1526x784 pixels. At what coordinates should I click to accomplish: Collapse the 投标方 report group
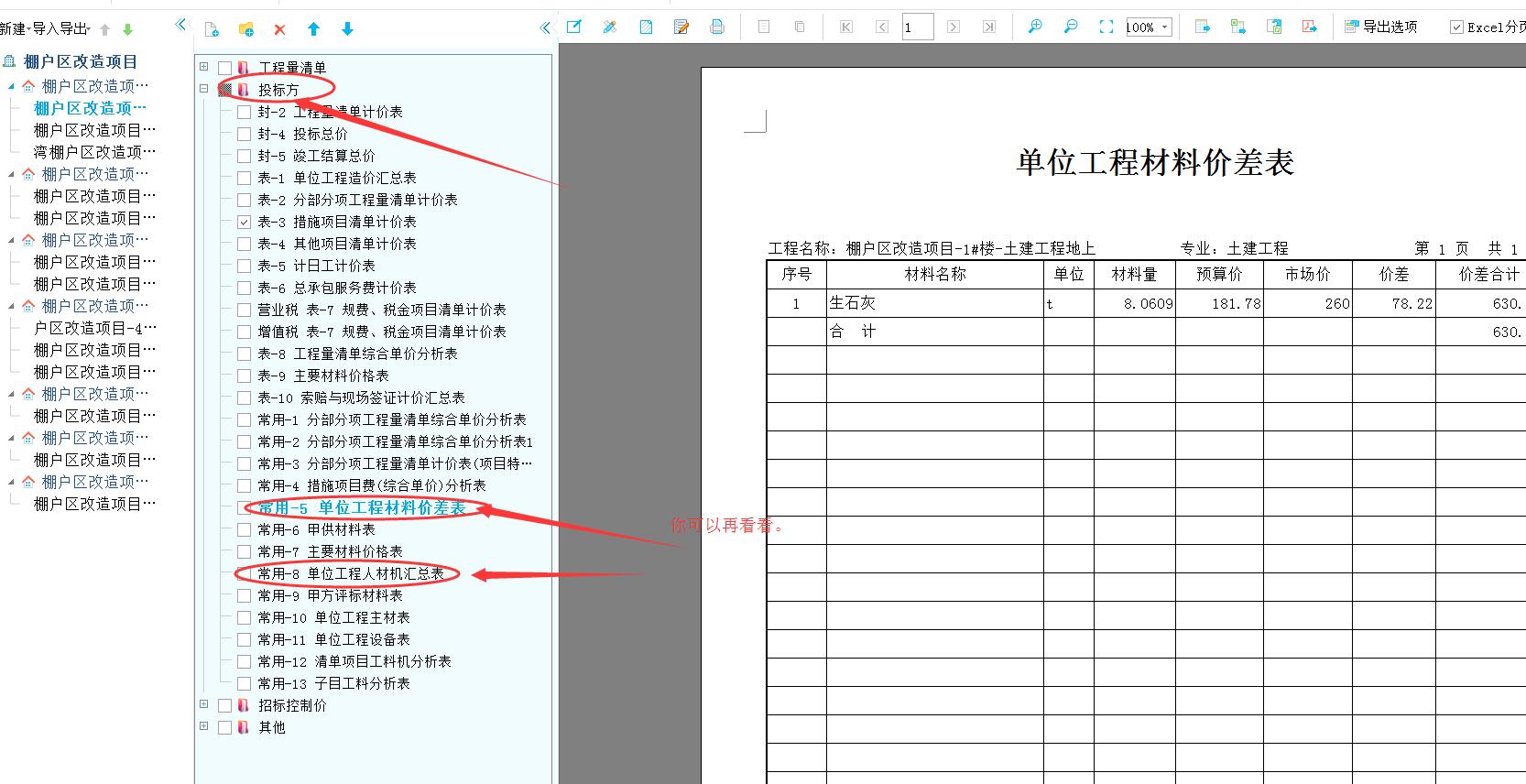tap(204, 89)
